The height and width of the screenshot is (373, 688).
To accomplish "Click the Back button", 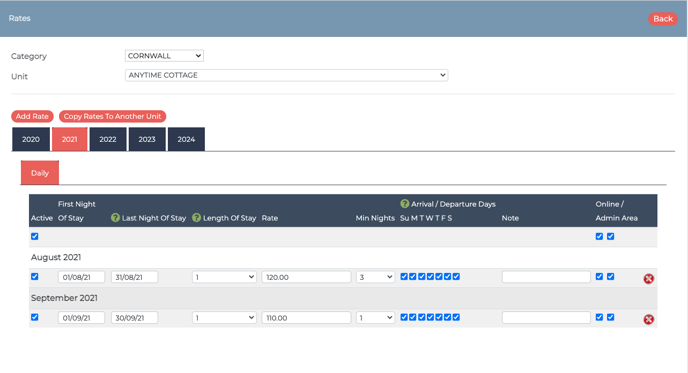I will pyautogui.click(x=663, y=18).
